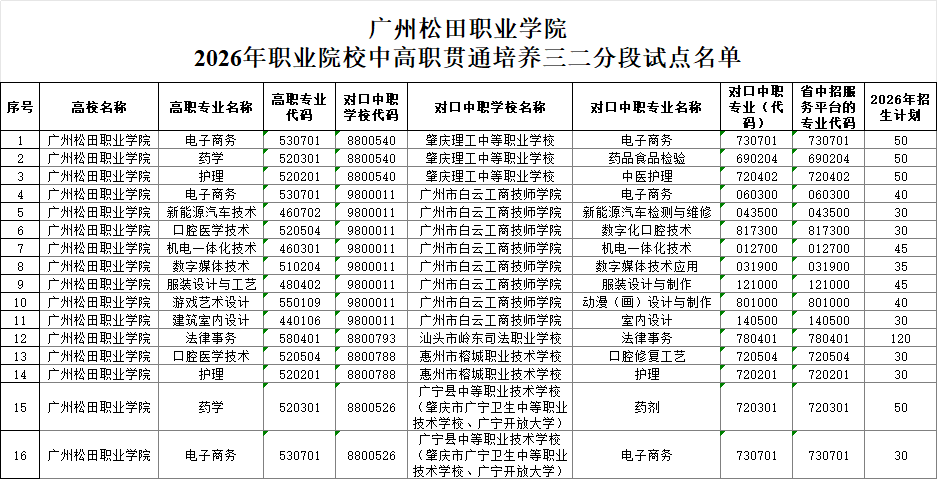Click the 动漫（画）设计与制作 cell
The height and width of the screenshot is (479, 937).
(646, 302)
